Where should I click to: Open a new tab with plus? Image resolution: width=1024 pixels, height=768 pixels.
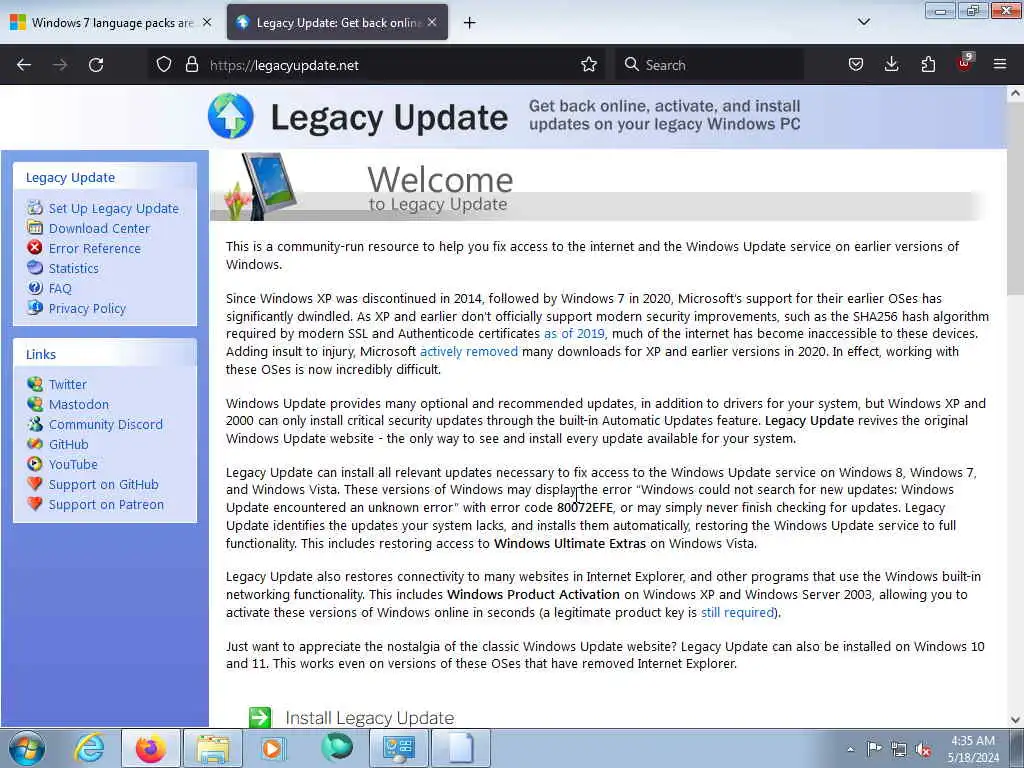click(x=470, y=23)
